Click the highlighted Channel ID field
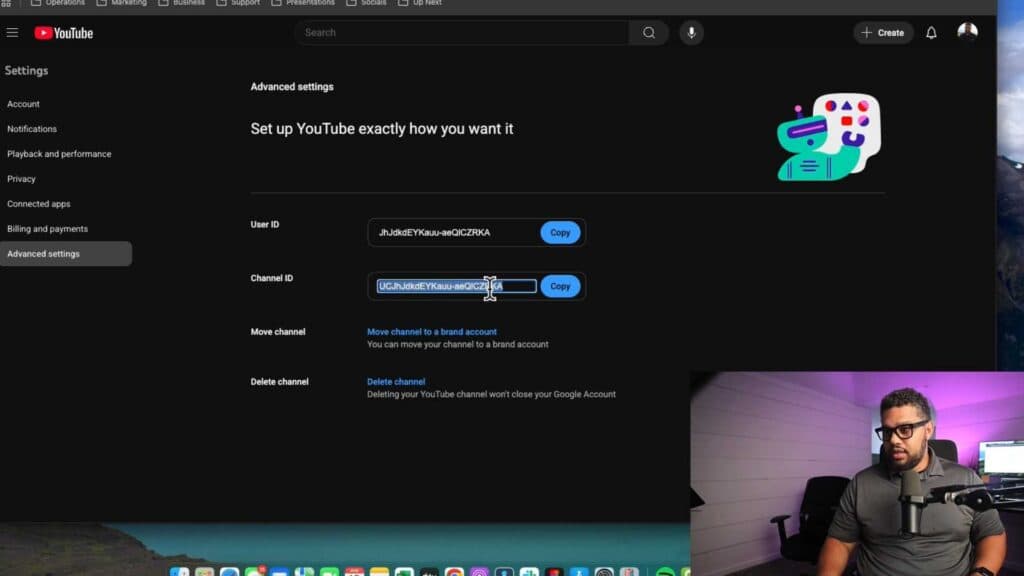This screenshot has width=1024, height=576. pos(456,286)
